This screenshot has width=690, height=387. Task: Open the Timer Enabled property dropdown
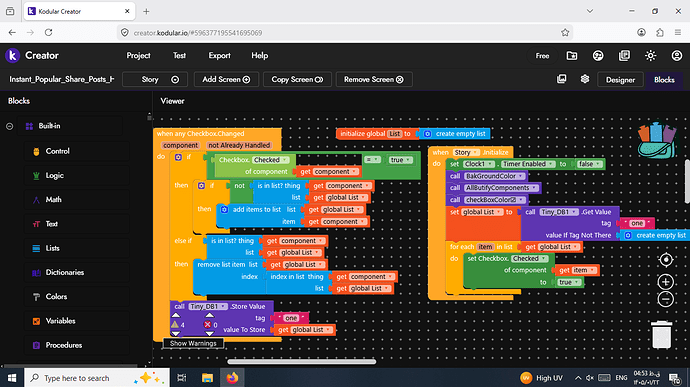pyautogui.click(x=528, y=164)
